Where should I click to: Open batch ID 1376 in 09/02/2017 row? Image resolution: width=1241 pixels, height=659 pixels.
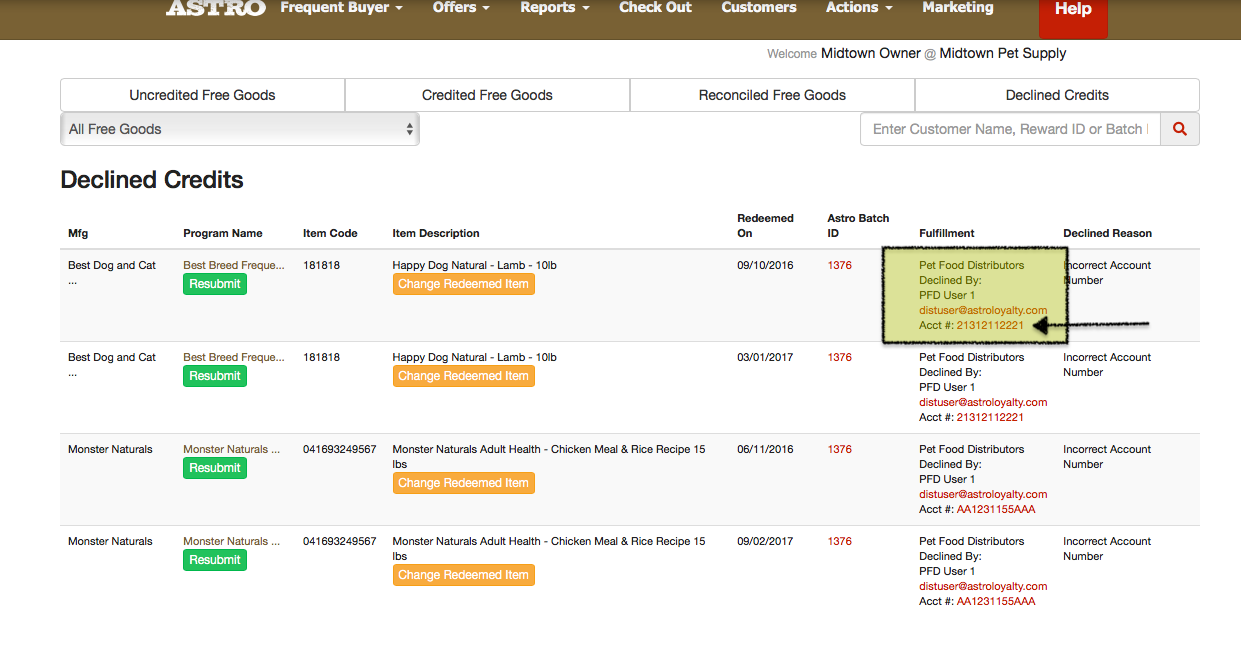pyautogui.click(x=840, y=541)
